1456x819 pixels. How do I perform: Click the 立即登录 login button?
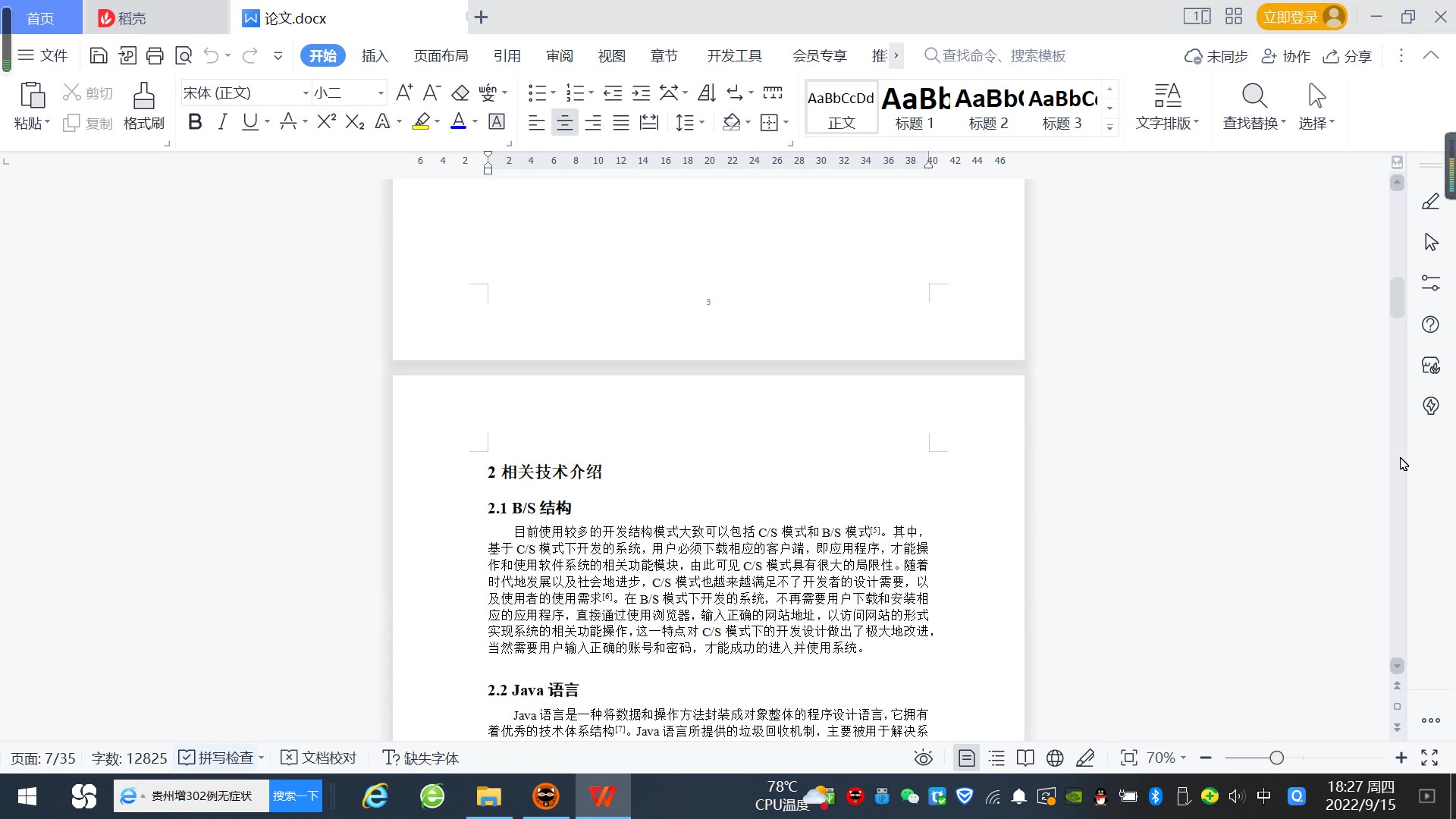[1301, 17]
